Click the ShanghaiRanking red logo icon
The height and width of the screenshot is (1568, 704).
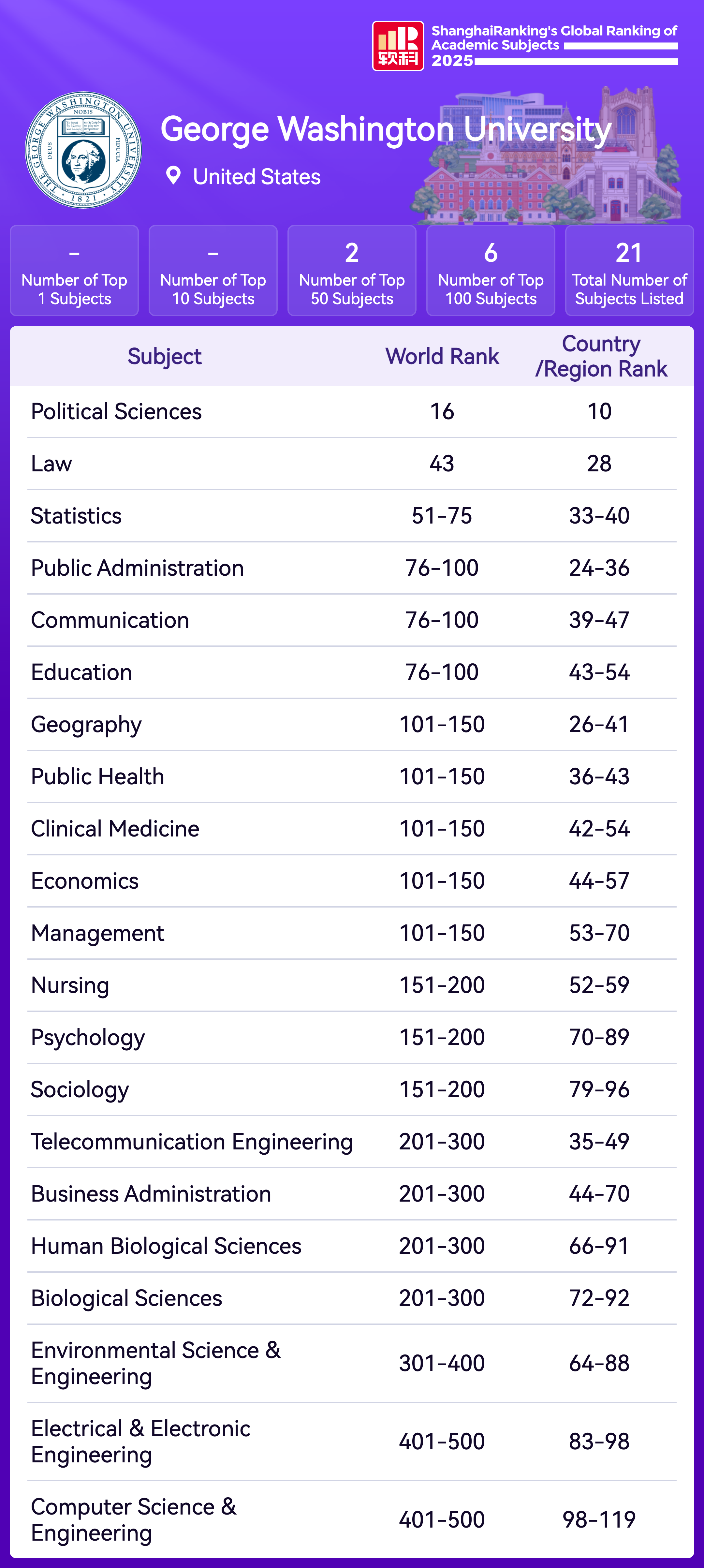click(397, 46)
